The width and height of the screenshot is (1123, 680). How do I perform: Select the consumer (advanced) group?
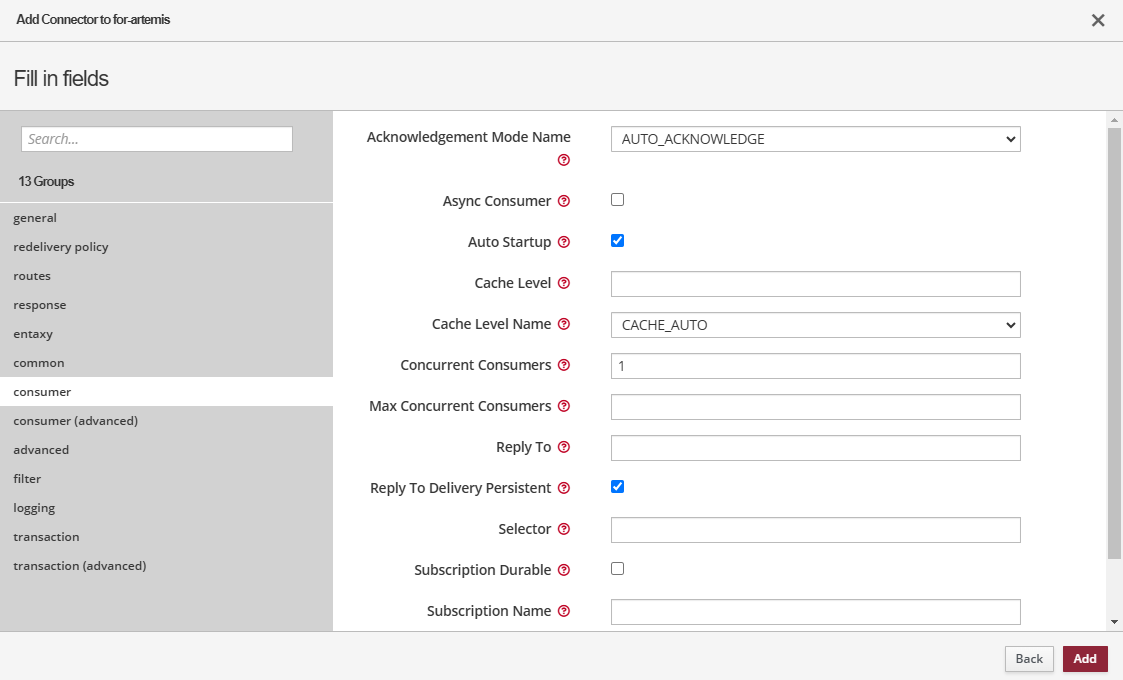click(x=76, y=421)
